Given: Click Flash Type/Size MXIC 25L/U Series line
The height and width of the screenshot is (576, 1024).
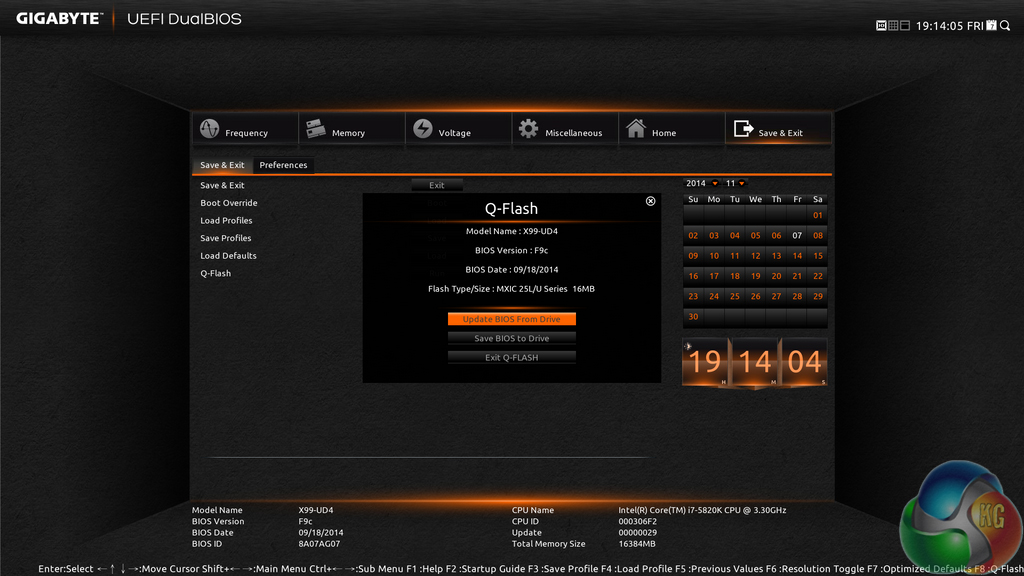Looking at the screenshot, I should click(511, 289).
